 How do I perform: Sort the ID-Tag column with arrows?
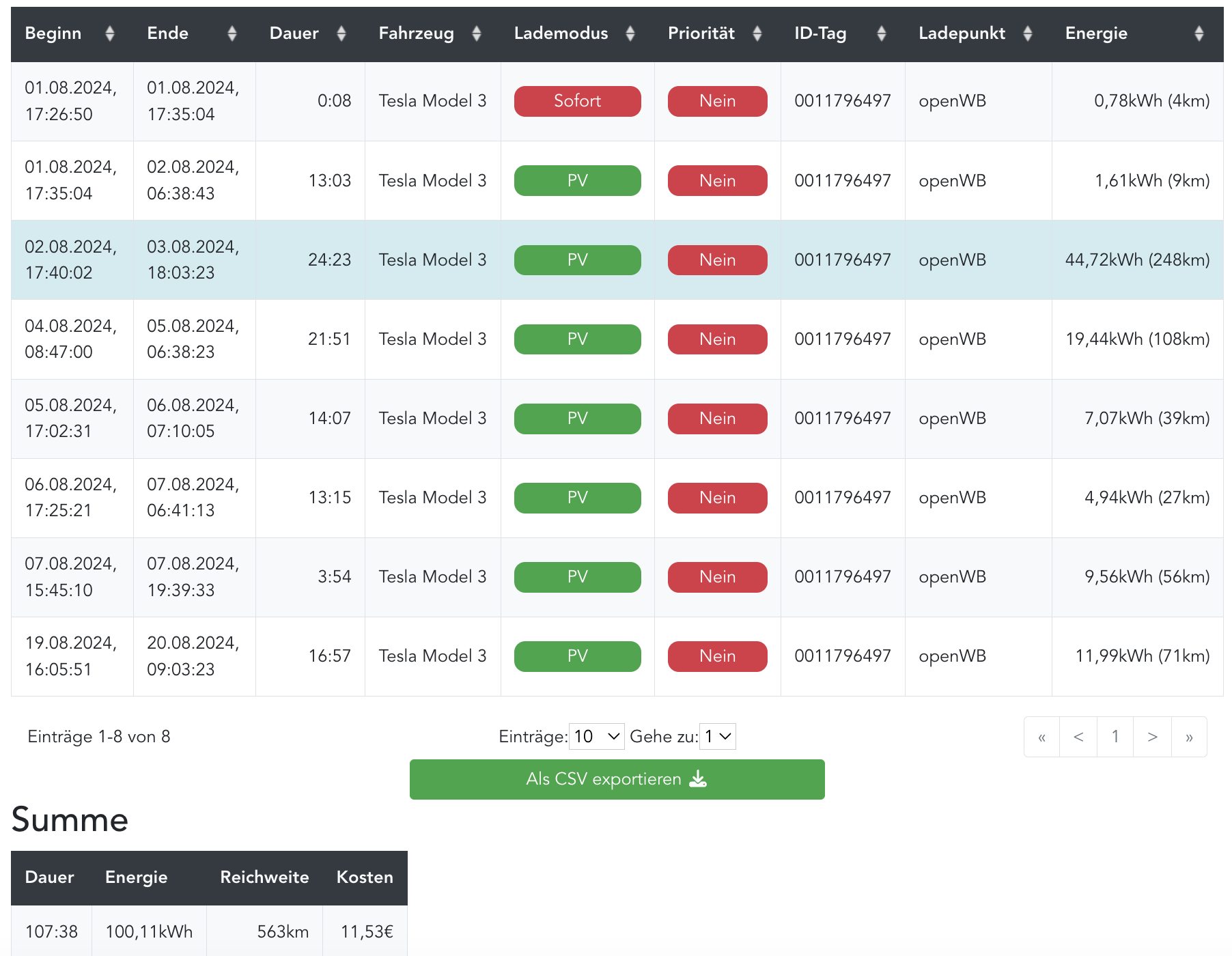(882, 33)
